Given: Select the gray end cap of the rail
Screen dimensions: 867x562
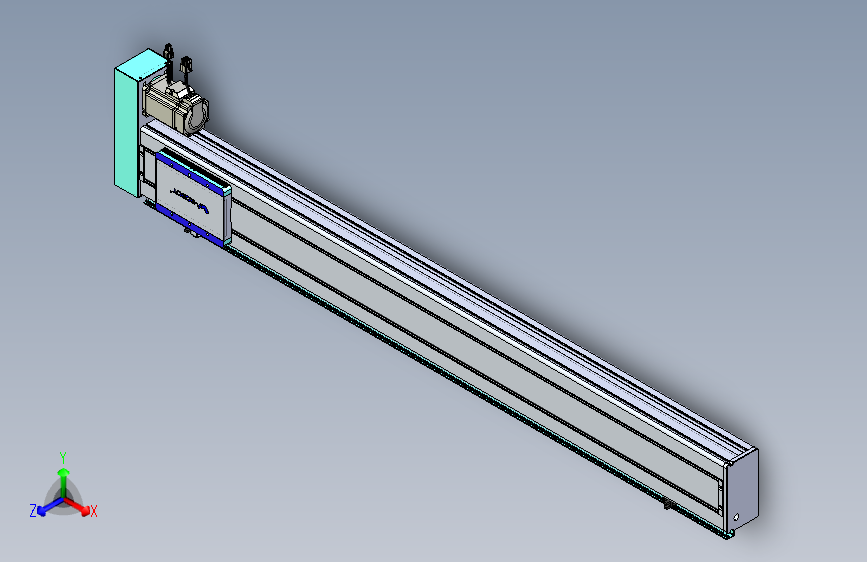Looking at the screenshot, I should (742, 493).
